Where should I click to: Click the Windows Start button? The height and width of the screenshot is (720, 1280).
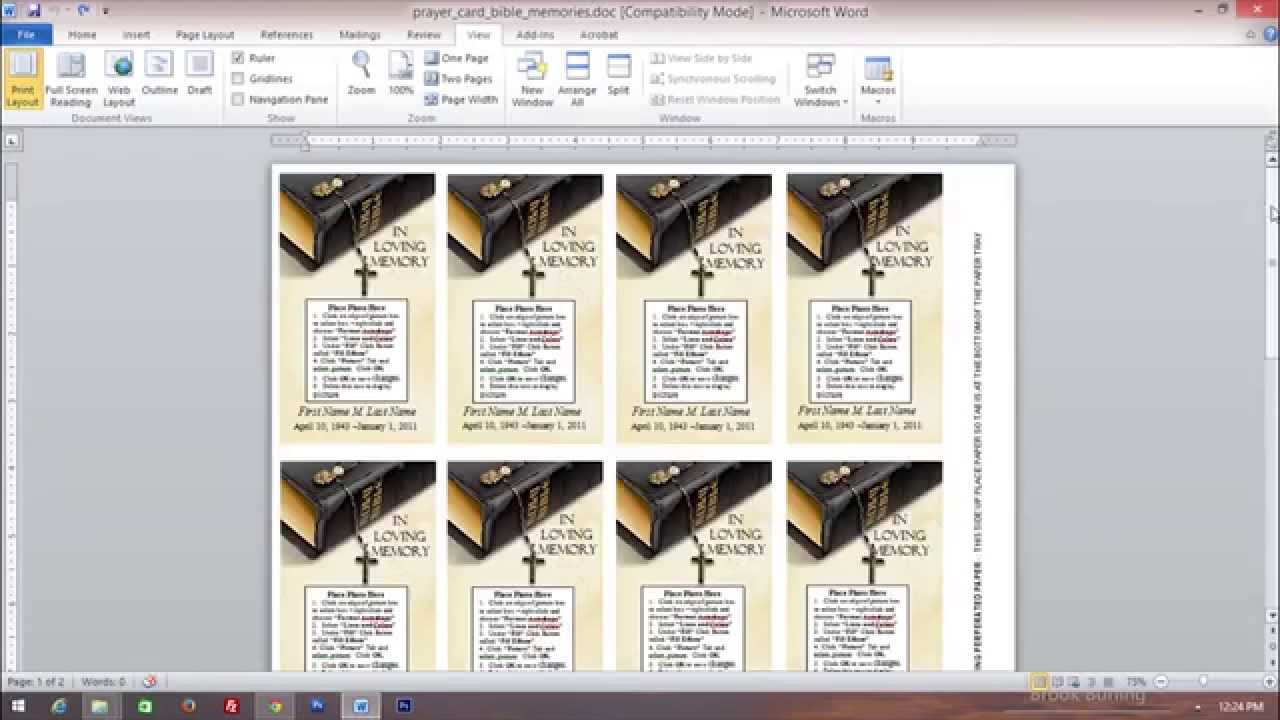point(17,706)
